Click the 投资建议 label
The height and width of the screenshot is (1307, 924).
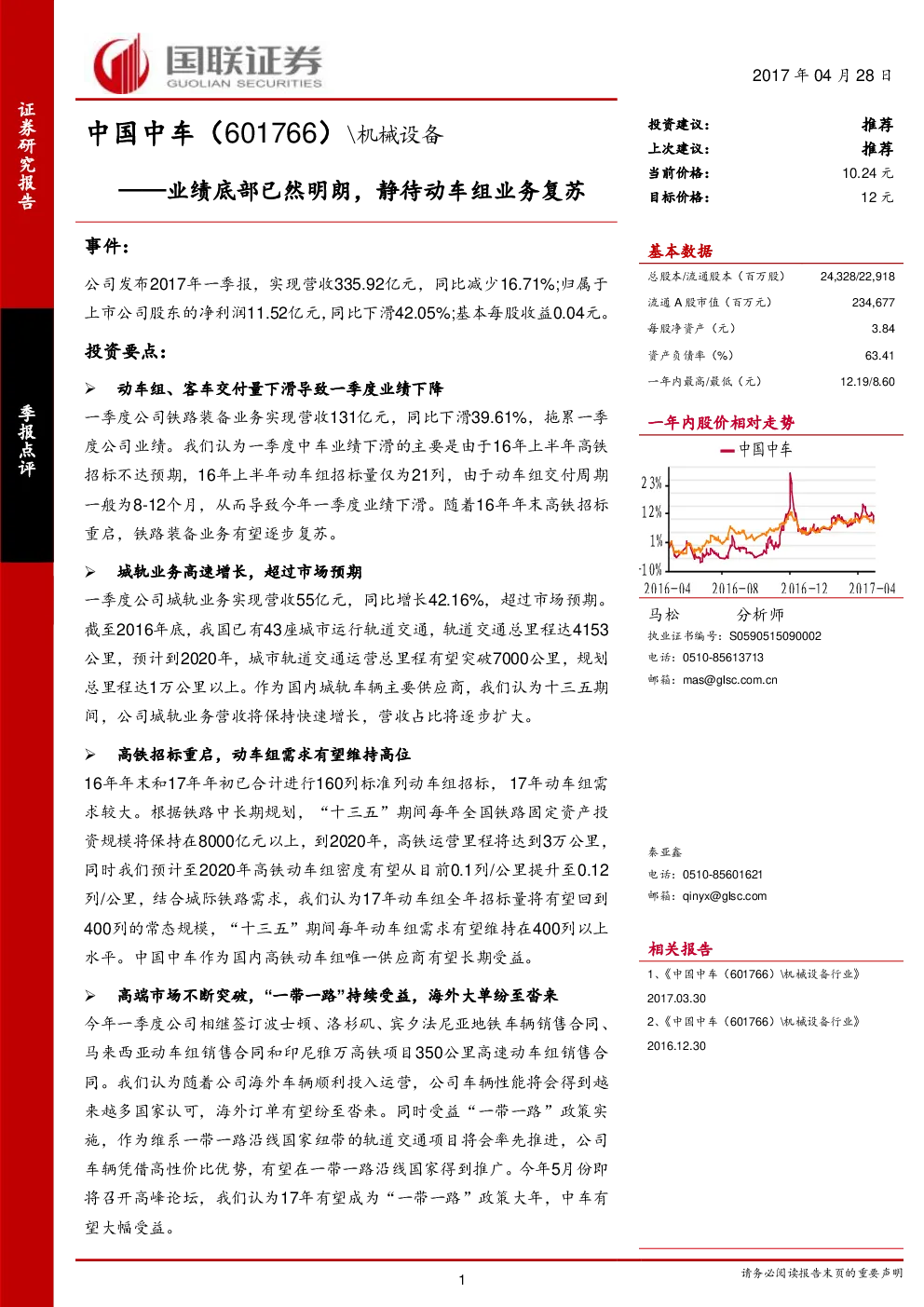(x=679, y=125)
